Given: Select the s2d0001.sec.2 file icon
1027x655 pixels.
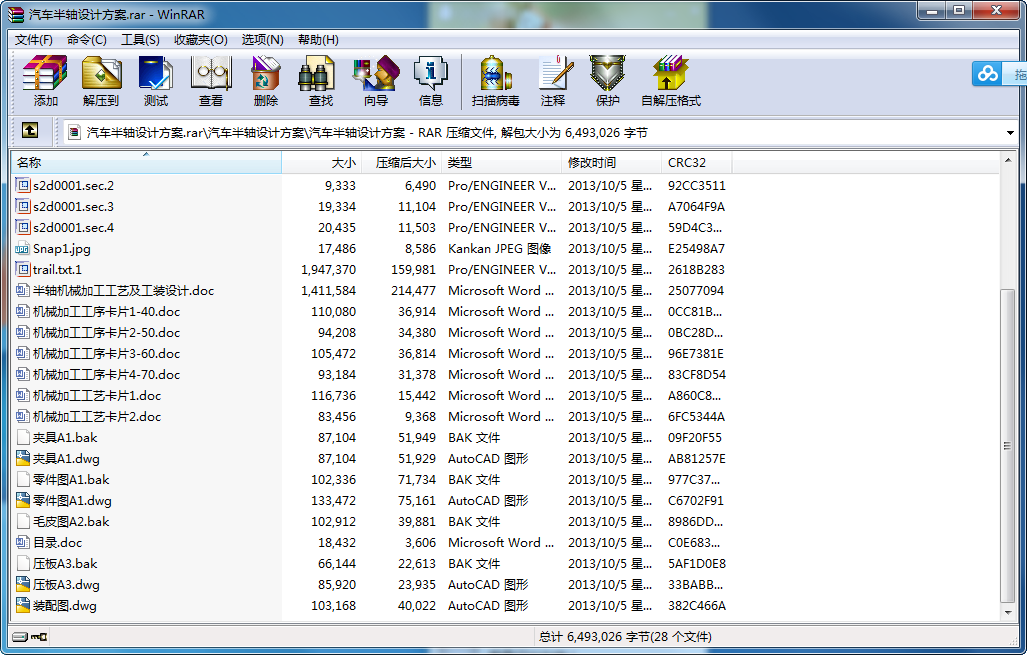Looking at the screenshot, I should click(23, 185).
